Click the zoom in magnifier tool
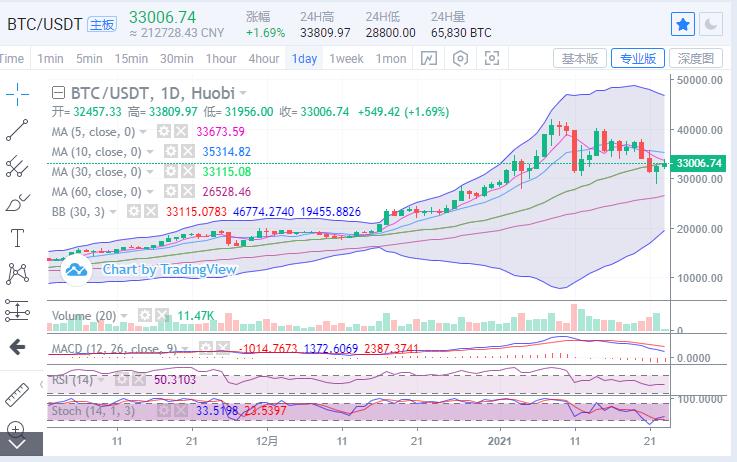The height and width of the screenshot is (462, 737). point(16,429)
